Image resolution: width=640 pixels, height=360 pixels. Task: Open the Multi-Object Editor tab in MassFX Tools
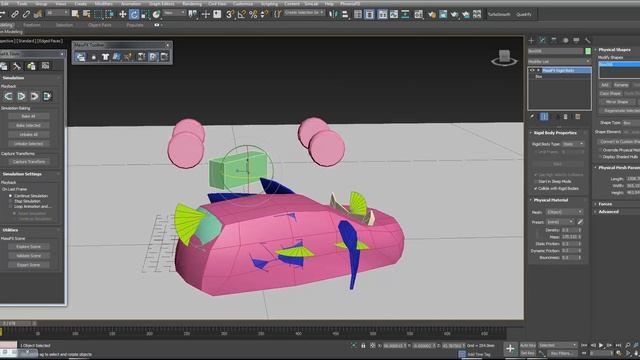pos(31,66)
